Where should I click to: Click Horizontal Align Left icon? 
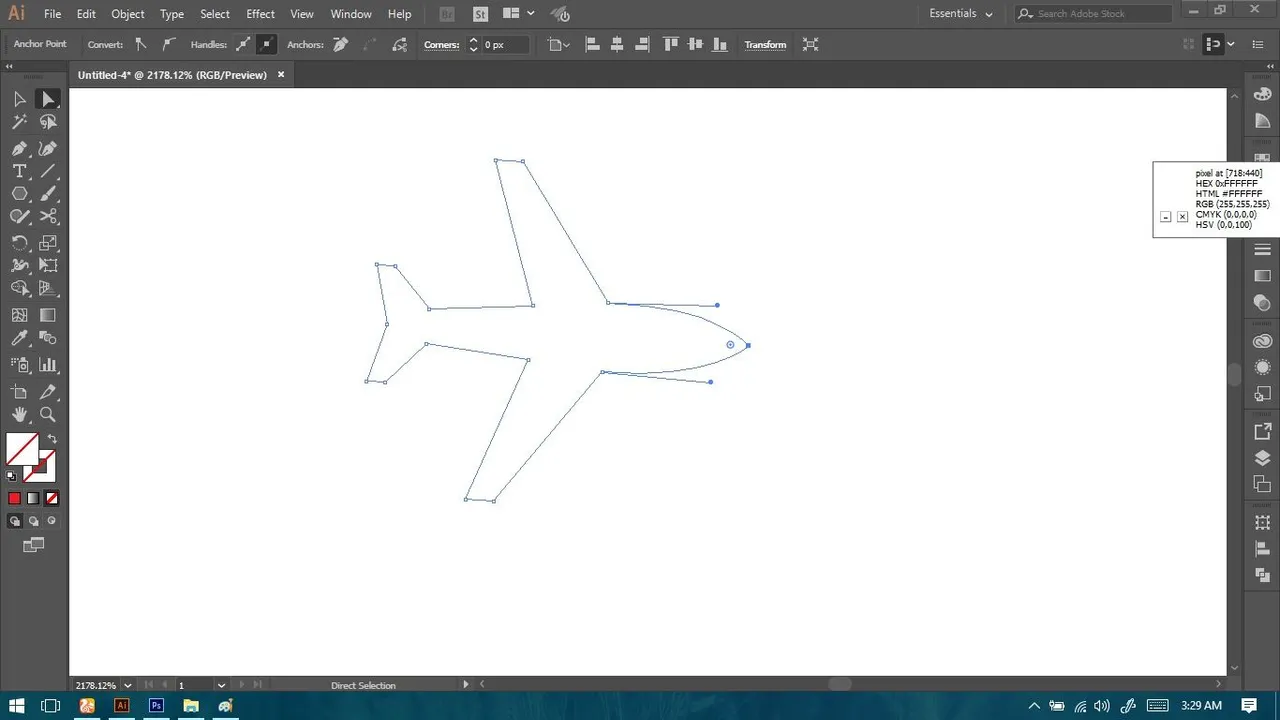[x=592, y=44]
